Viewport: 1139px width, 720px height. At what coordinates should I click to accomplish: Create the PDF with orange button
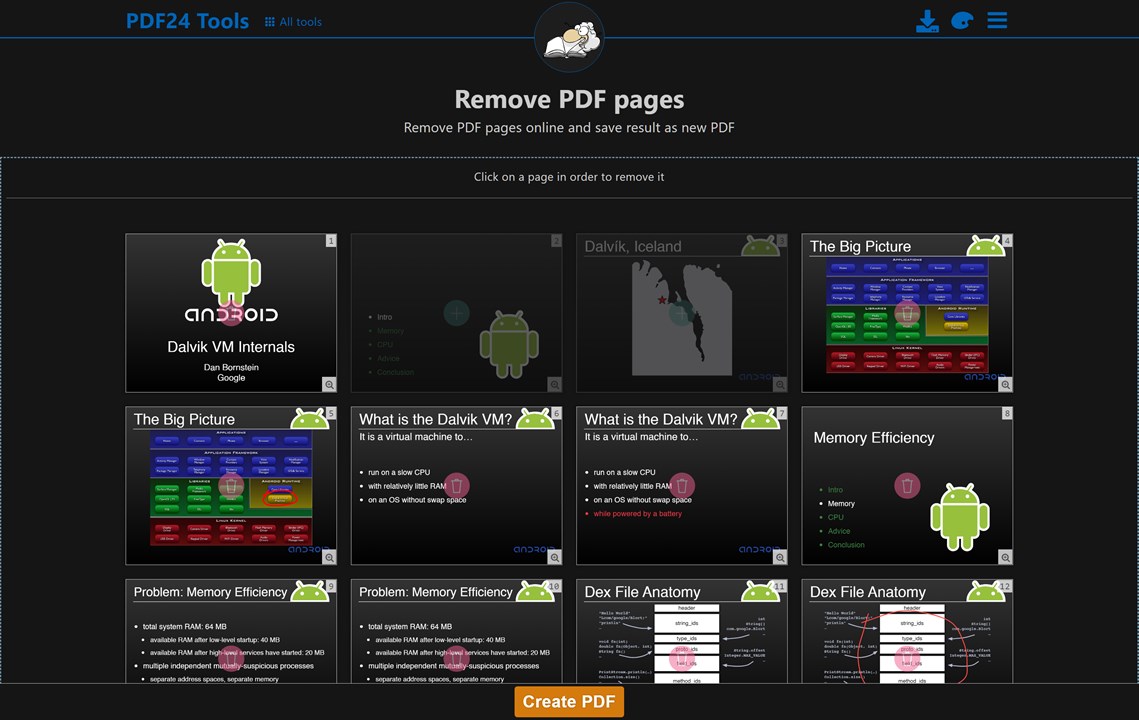click(x=569, y=702)
